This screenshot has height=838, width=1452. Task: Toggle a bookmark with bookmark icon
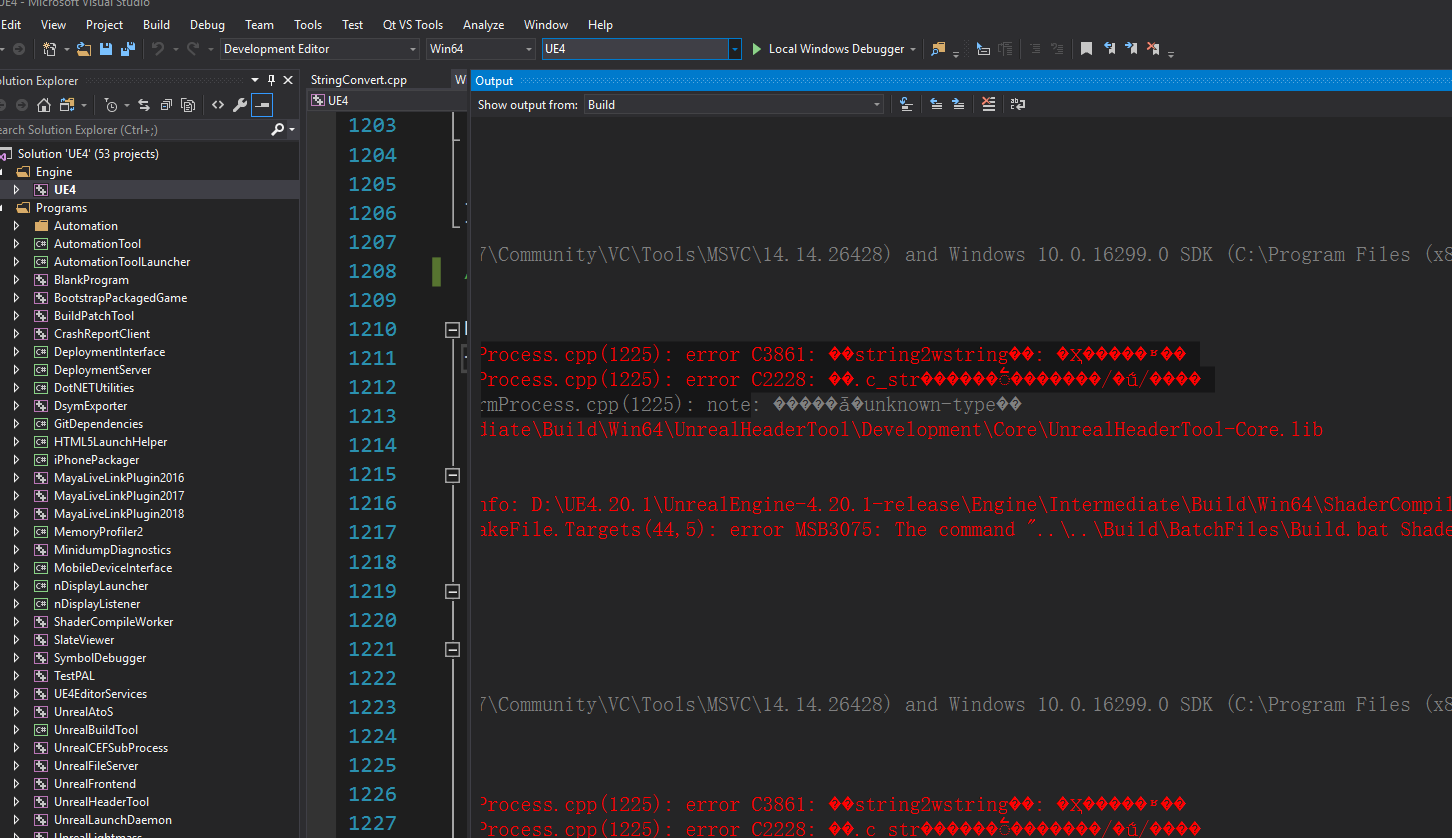1086,48
